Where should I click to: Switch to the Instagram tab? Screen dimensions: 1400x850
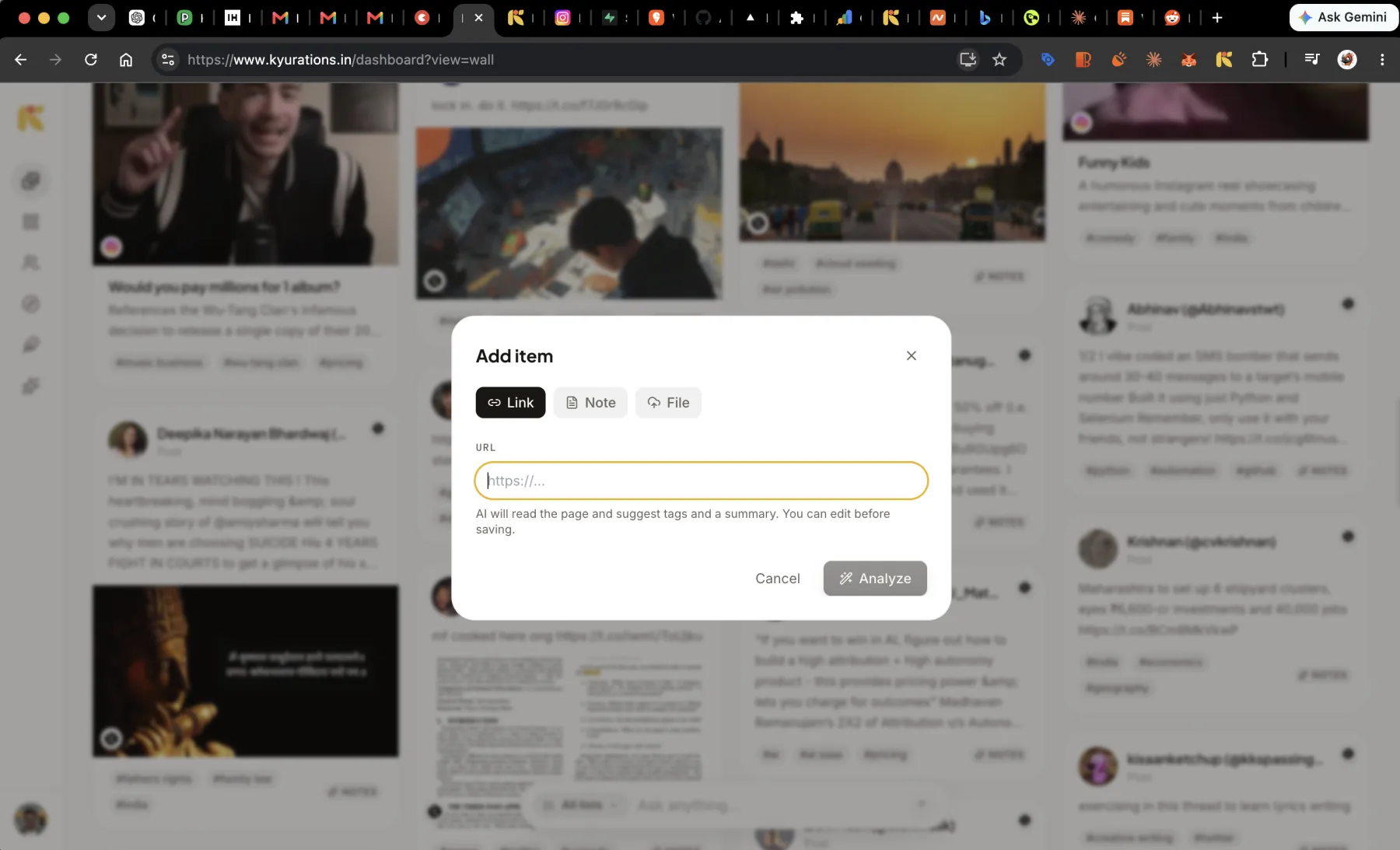[x=562, y=17]
